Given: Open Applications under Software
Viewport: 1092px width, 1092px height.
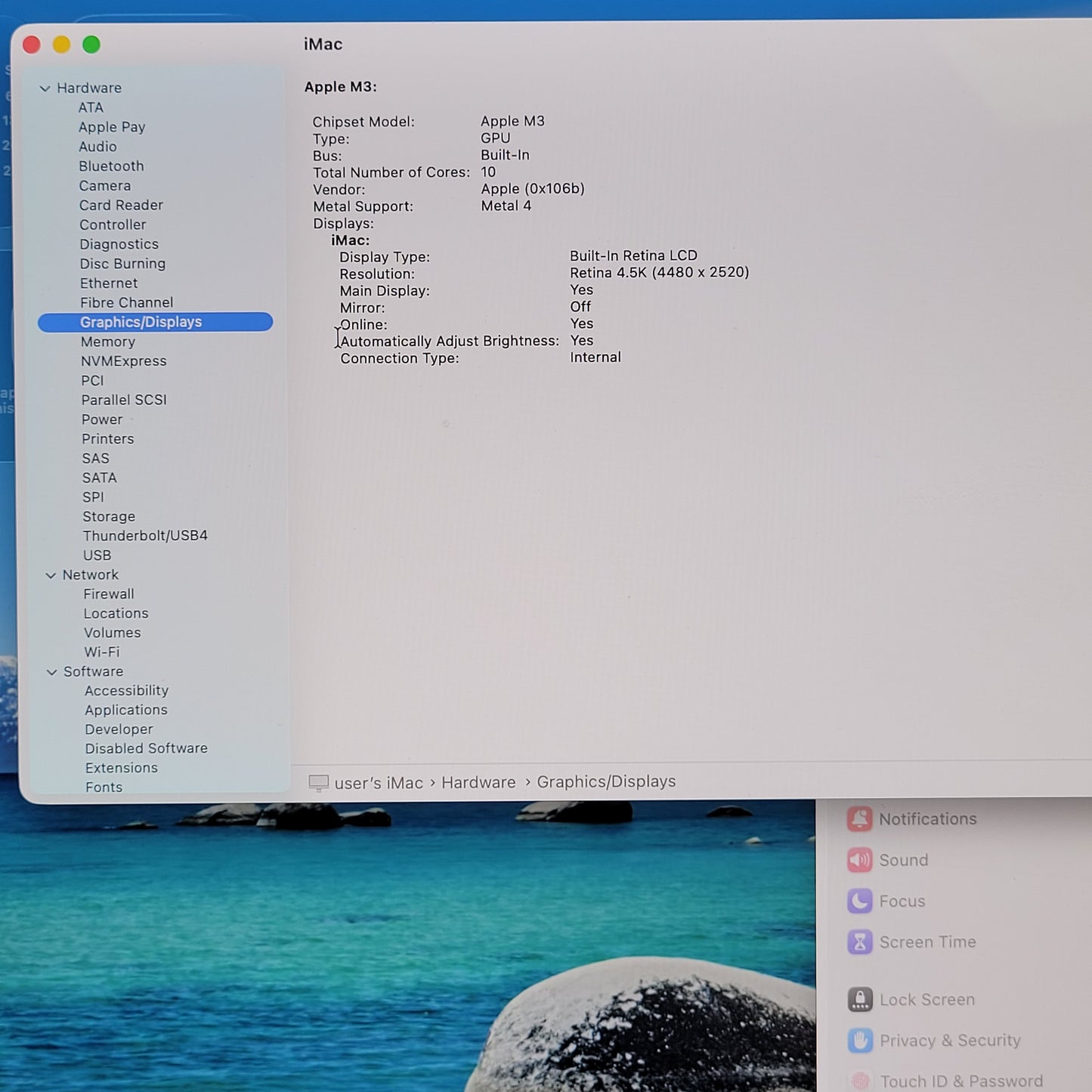Looking at the screenshot, I should (x=126, y=710).
